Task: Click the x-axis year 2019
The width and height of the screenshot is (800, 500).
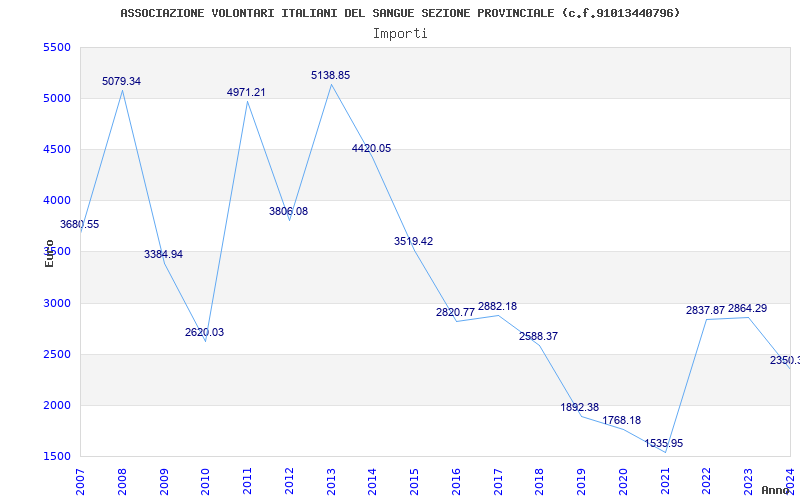Action: point(582,482)
